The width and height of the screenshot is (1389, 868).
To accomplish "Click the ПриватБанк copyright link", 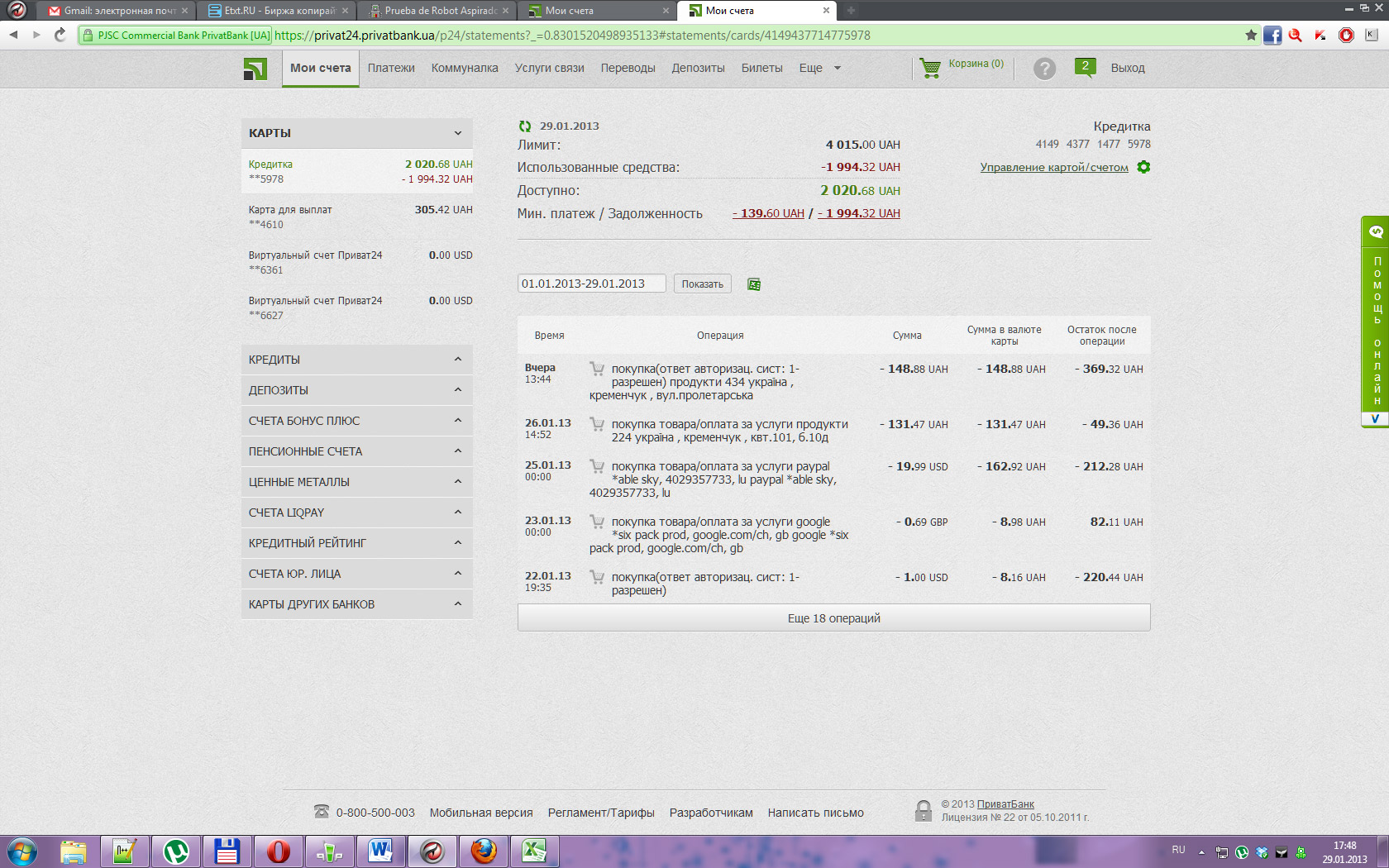I will click(1005, 804).
